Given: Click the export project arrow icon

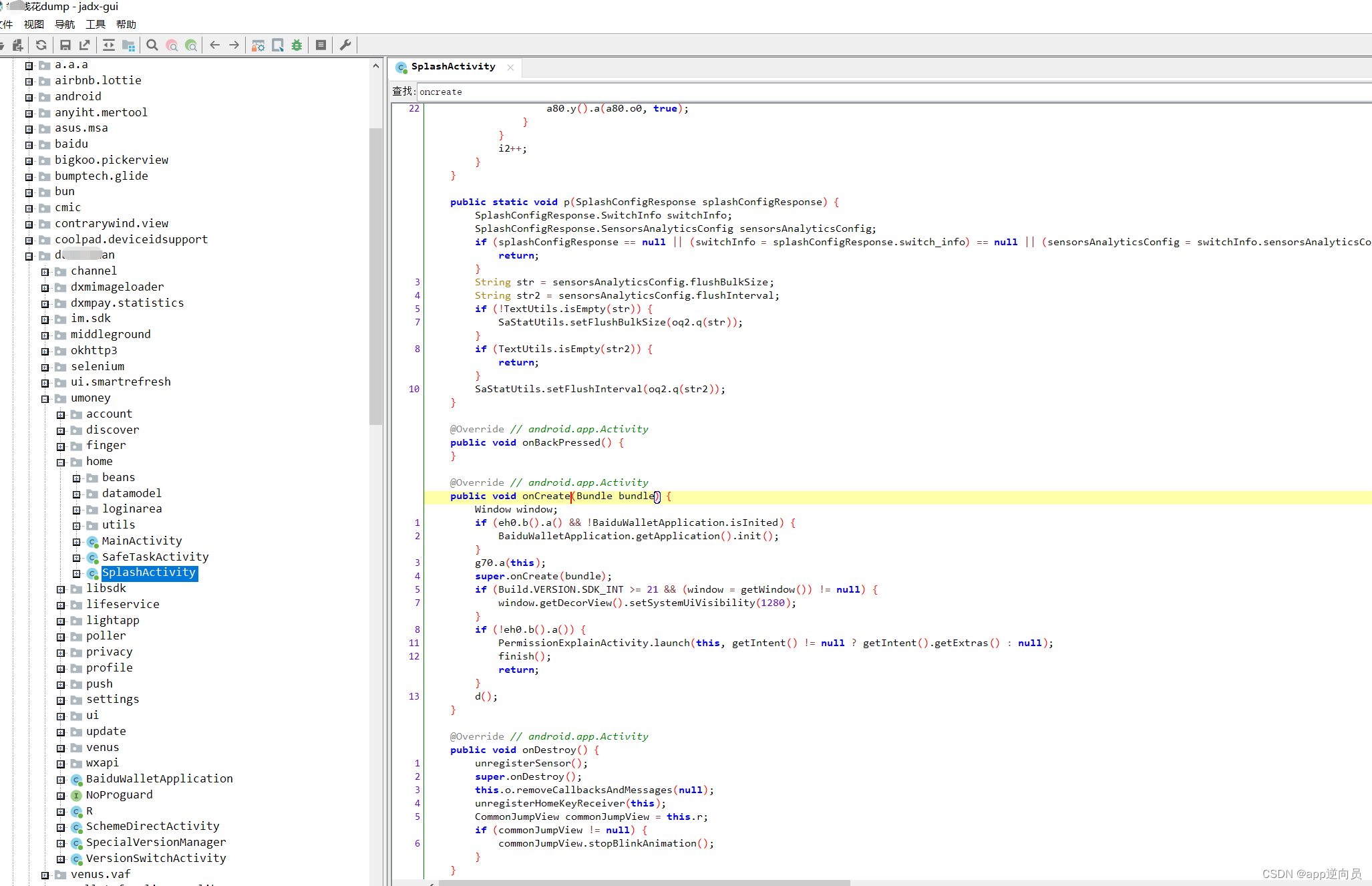Looking at the screenshot, I should [85, 45].
